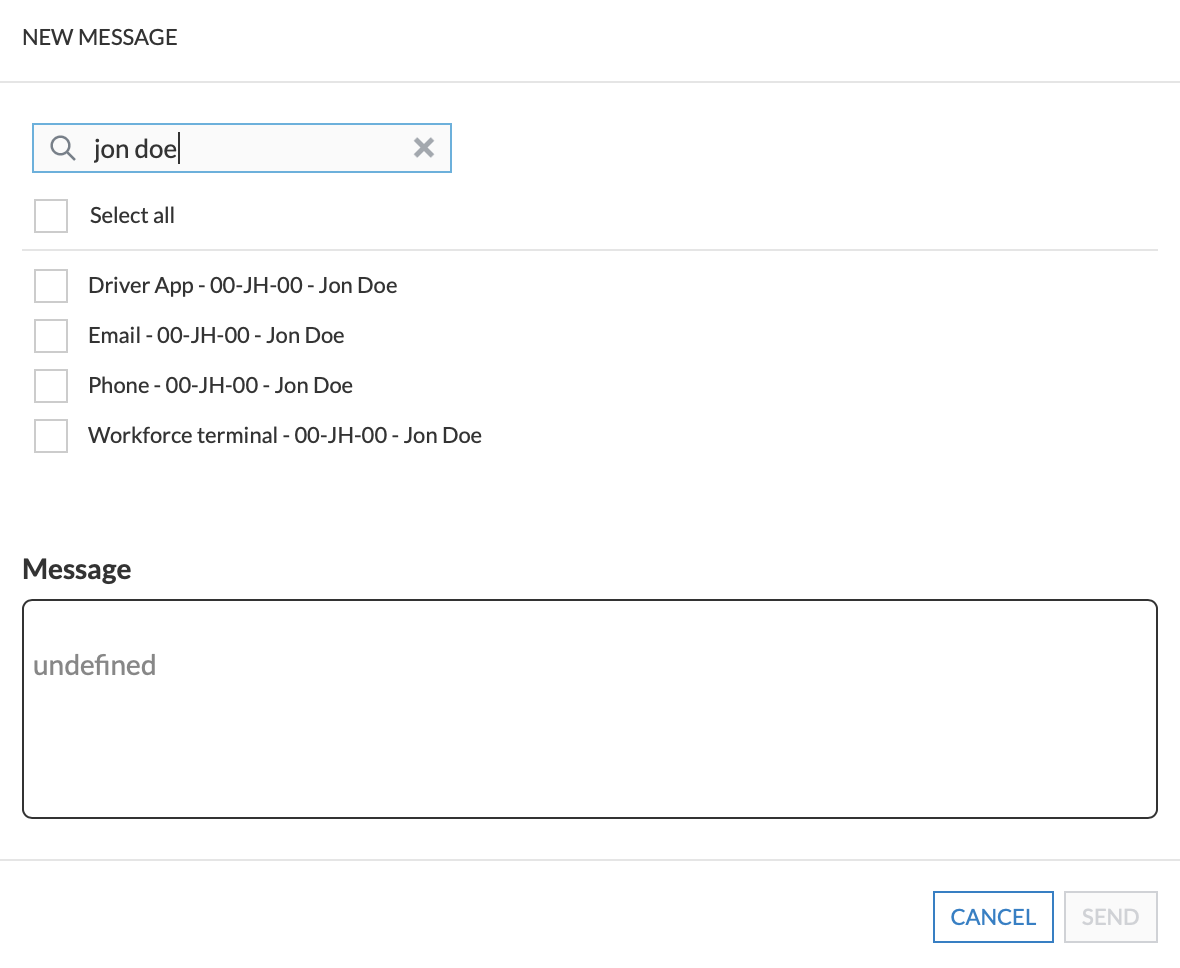Click the 'Phone - 00-JH-00 - Jon Doe' label
1180x968 pixels.
pyautogui.click(x=220, y=386)
